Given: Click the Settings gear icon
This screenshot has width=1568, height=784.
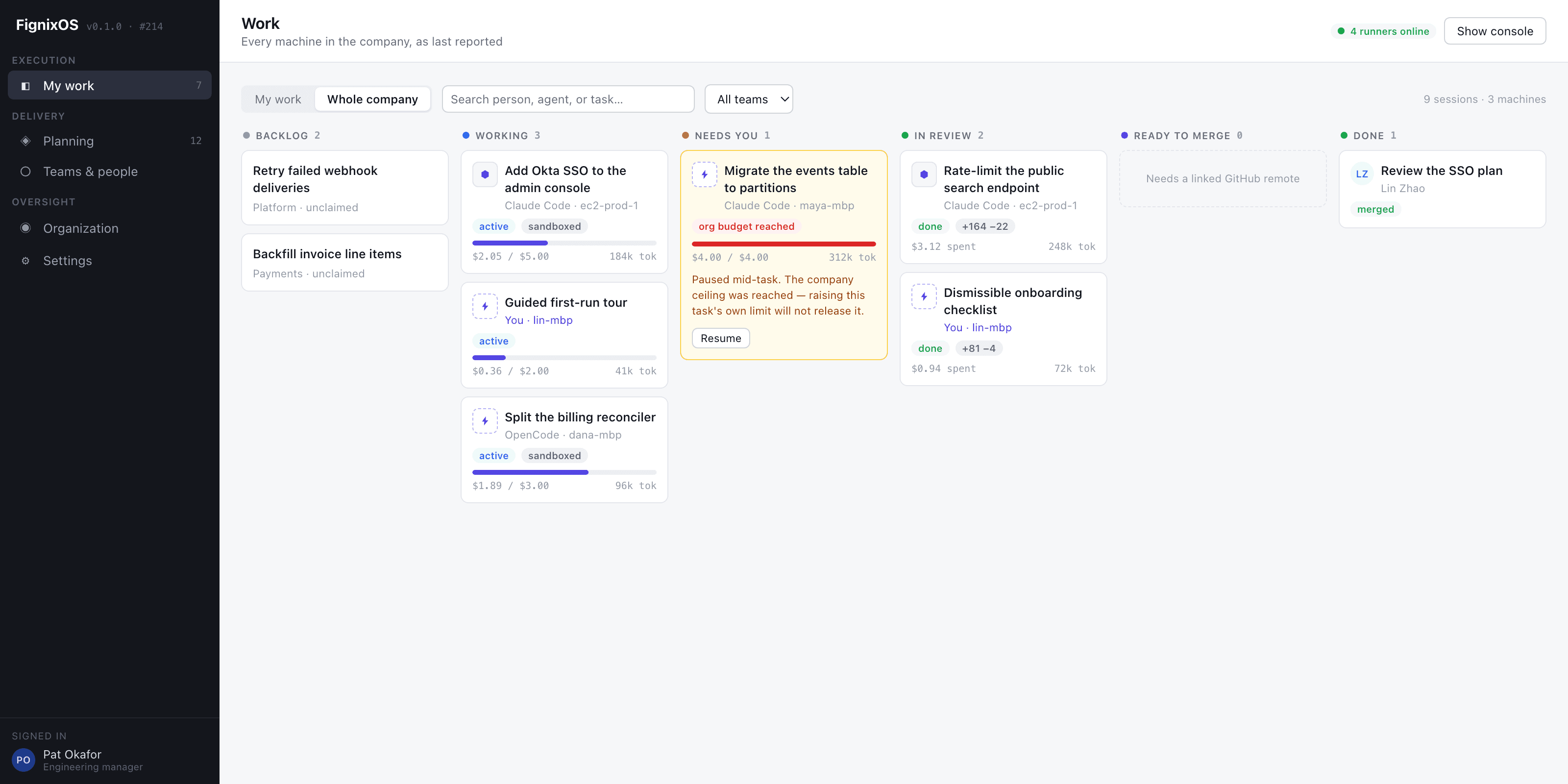Looking at the screenshot, I should click(x=25, y=261).
